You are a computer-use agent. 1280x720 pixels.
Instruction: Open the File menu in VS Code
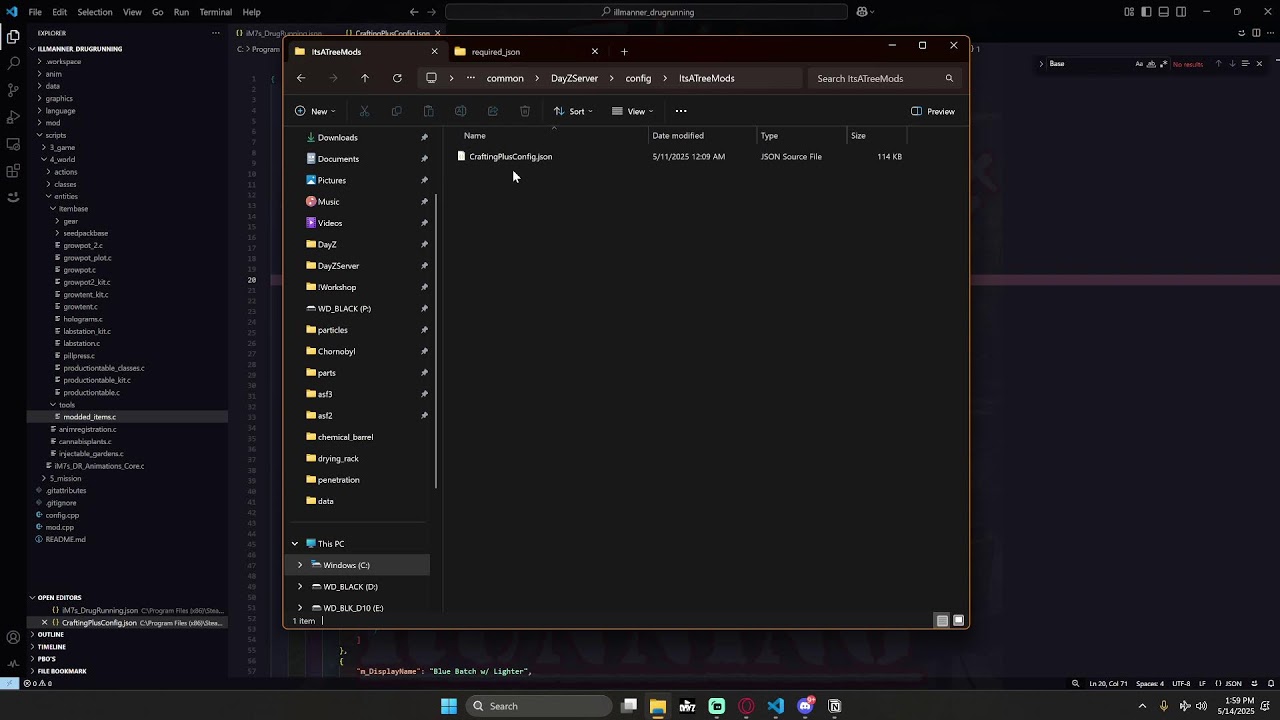point(35,12)
